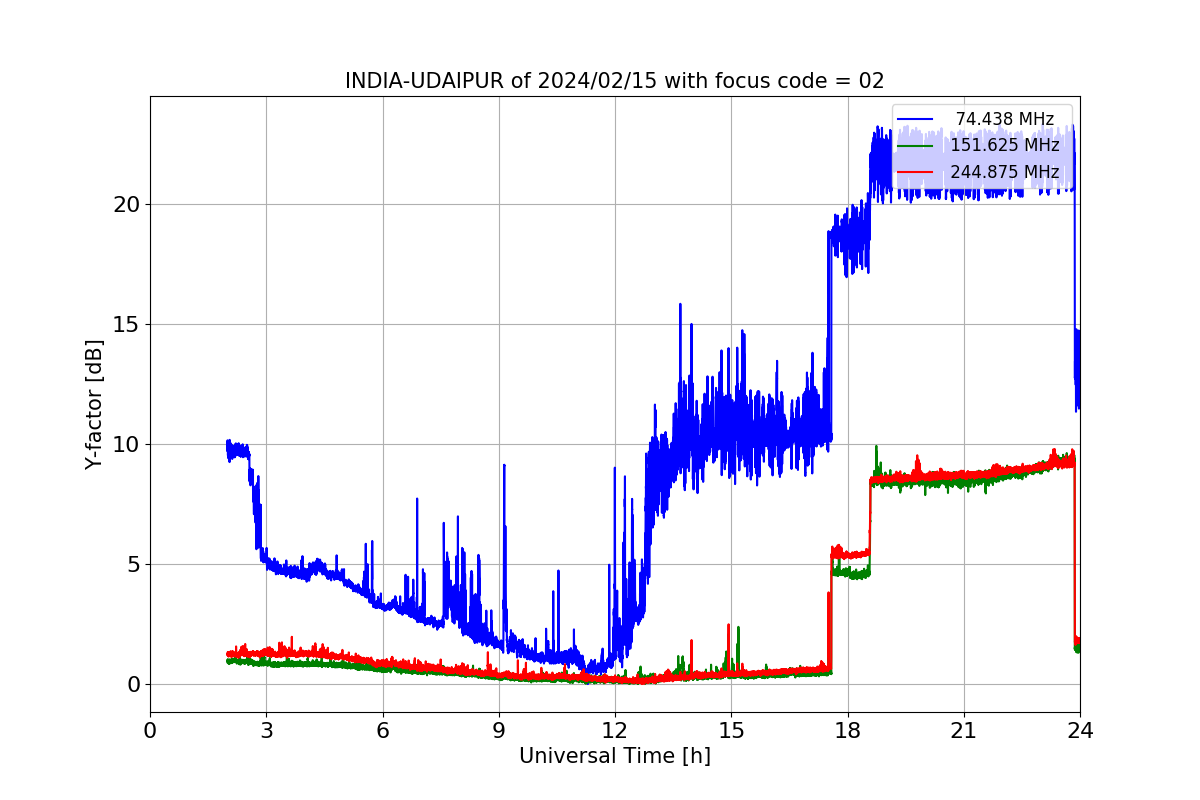The width and height of the screenshot is (1200, 800).
Task: Click the red line sample in the legend
Action: click(915, 172)
